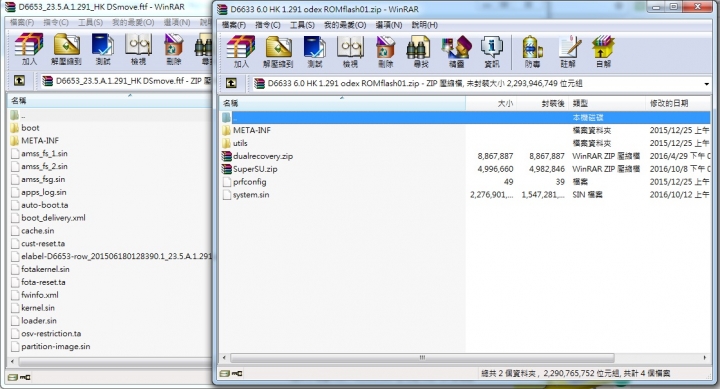The width and height of the screenshot is (720, 389).
Task: Select auto-boot.ta in DSmove.ftf window
Action: (45, 205)
